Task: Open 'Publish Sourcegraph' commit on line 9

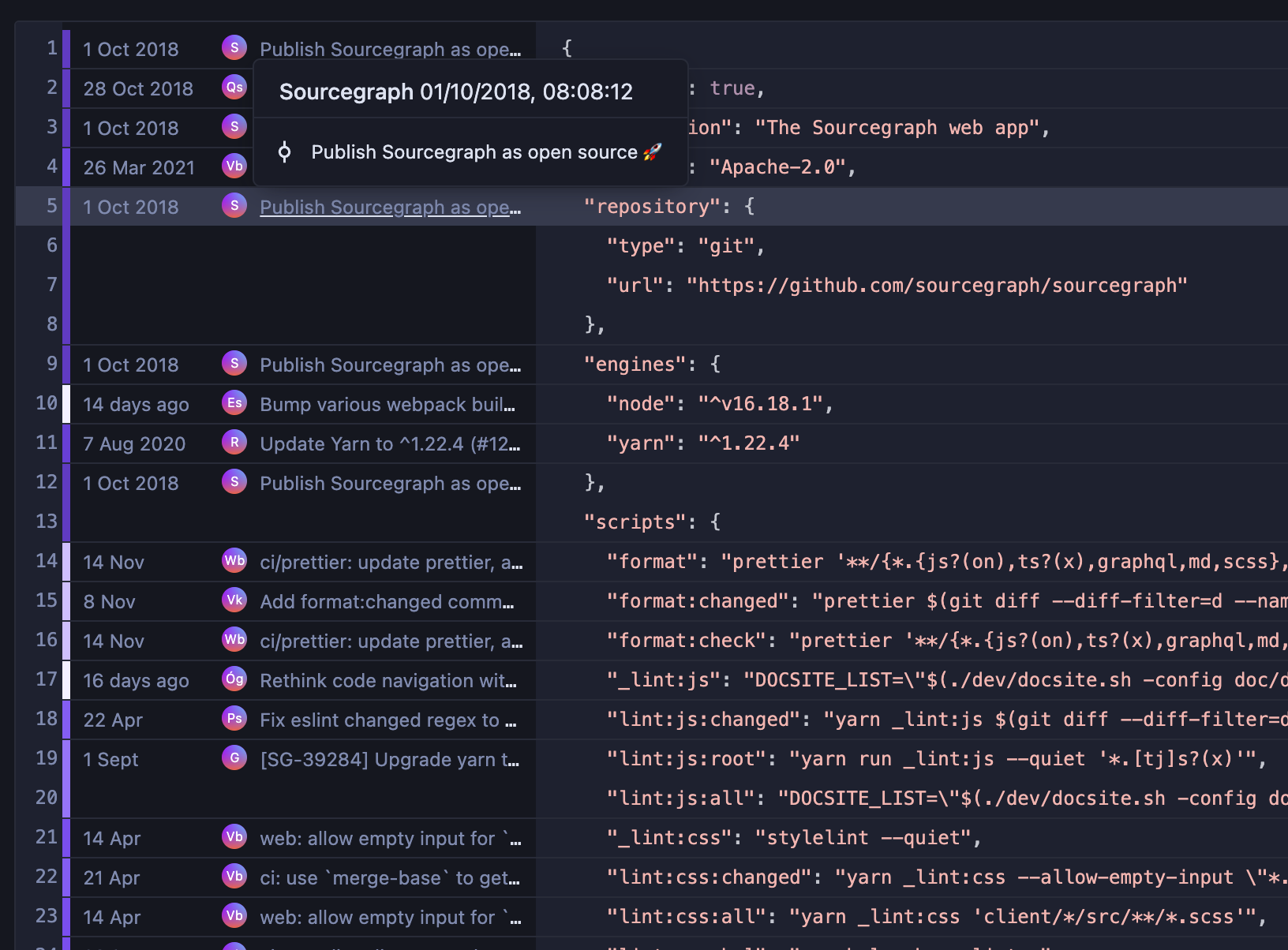Action: pyautogui.click(x=390, y=365)
